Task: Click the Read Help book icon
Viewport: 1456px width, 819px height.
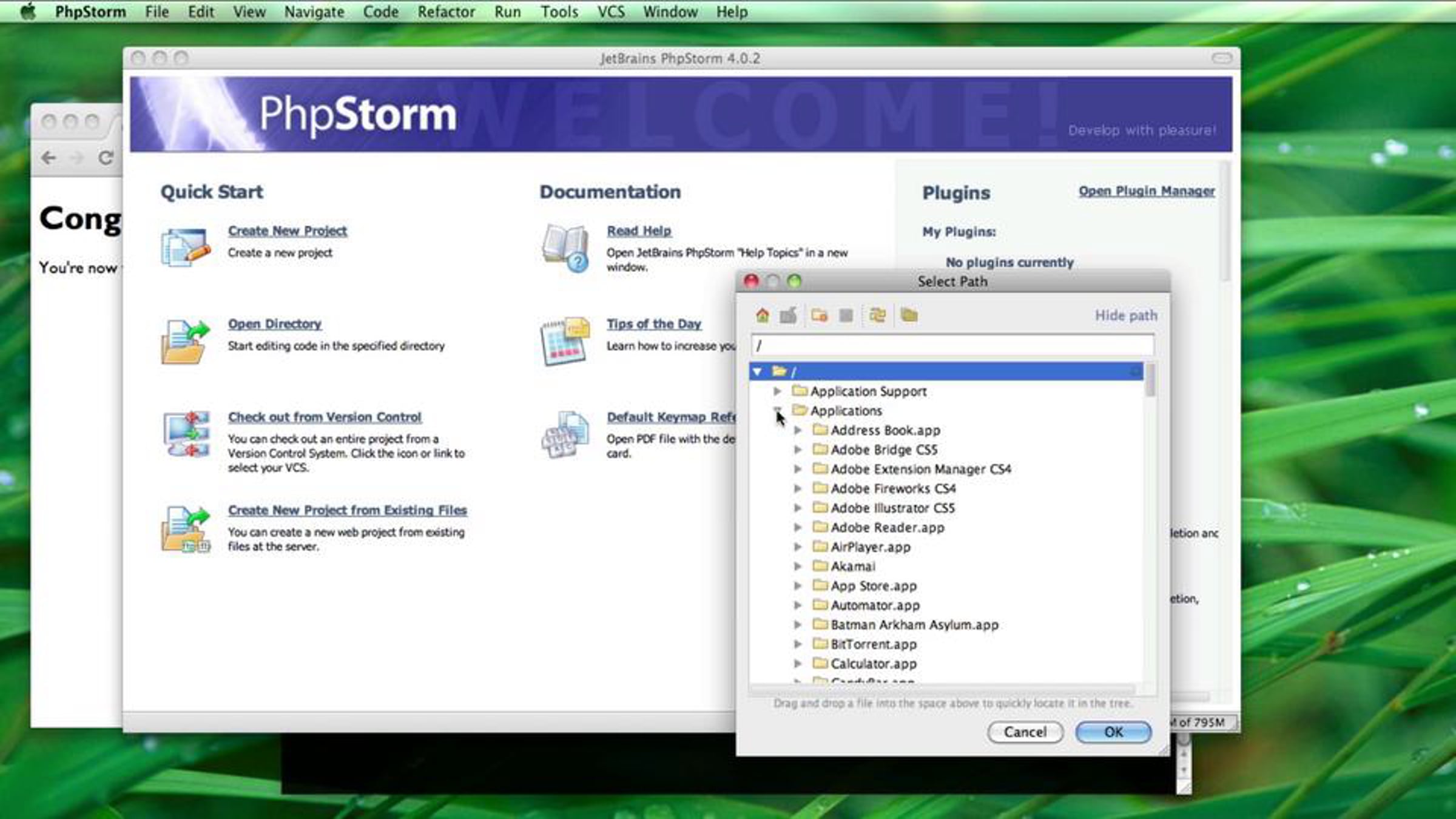Action: coord(565,248)
